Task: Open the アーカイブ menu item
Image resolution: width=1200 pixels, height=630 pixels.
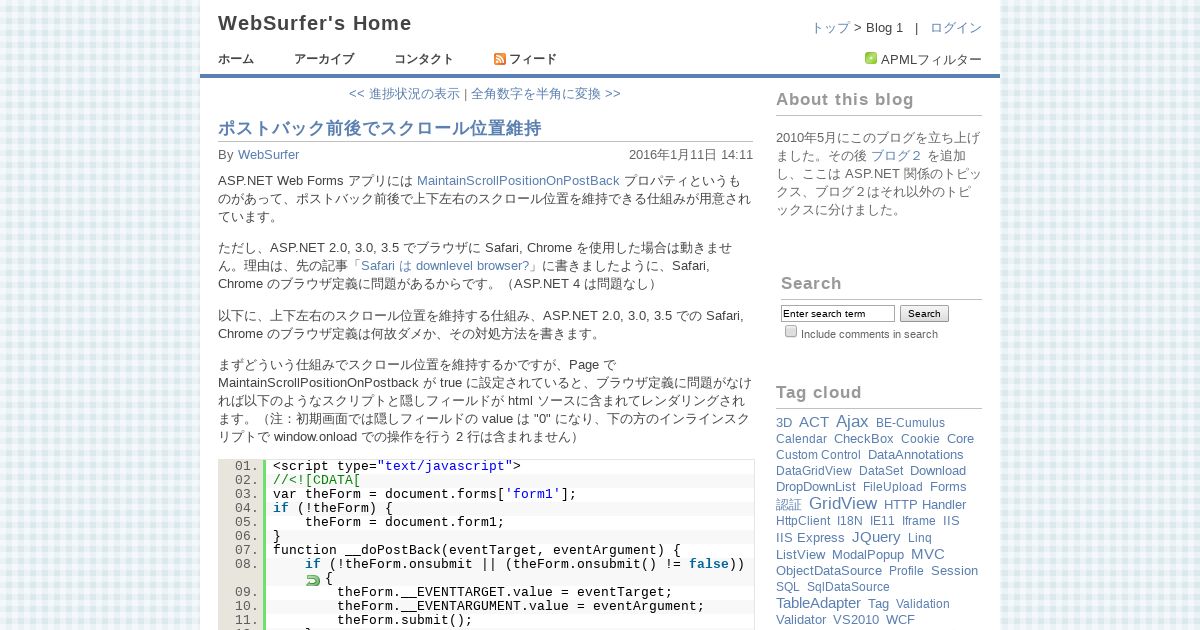Action: tap(324, 59)
